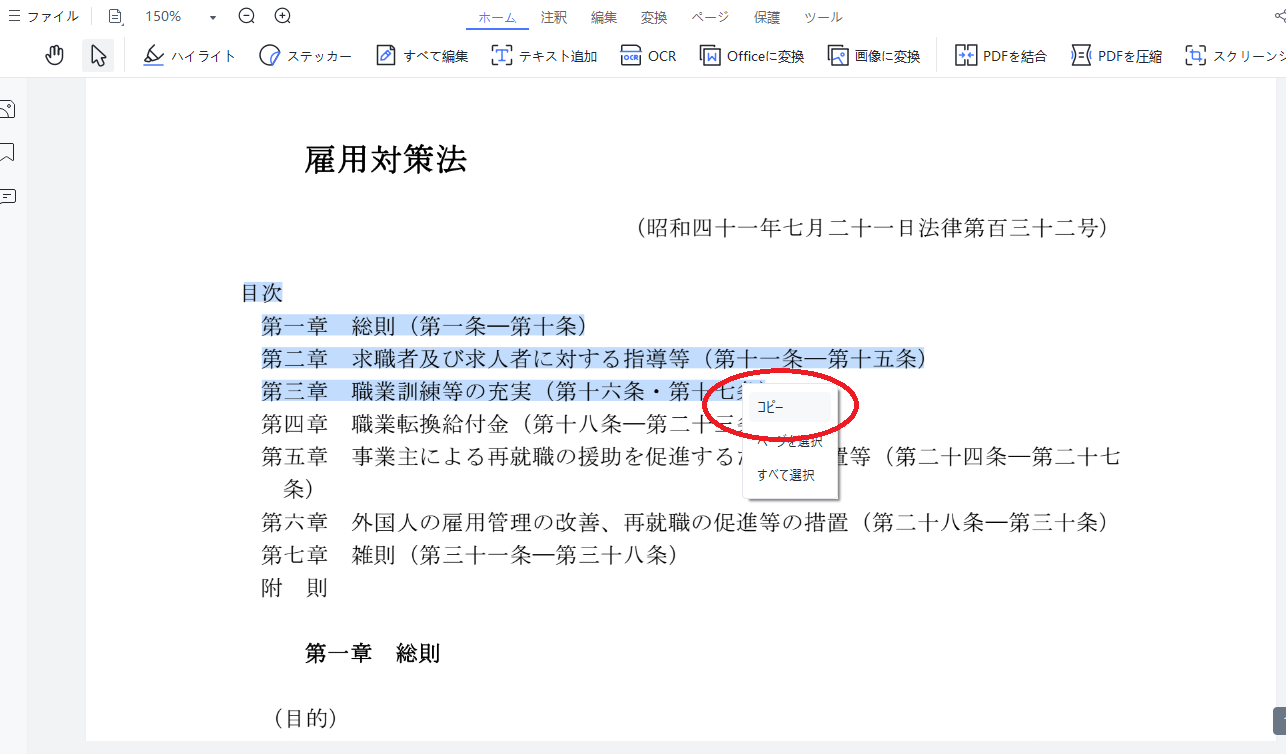
Task: Click the ハイライト highlight tool
Action: 189,56
